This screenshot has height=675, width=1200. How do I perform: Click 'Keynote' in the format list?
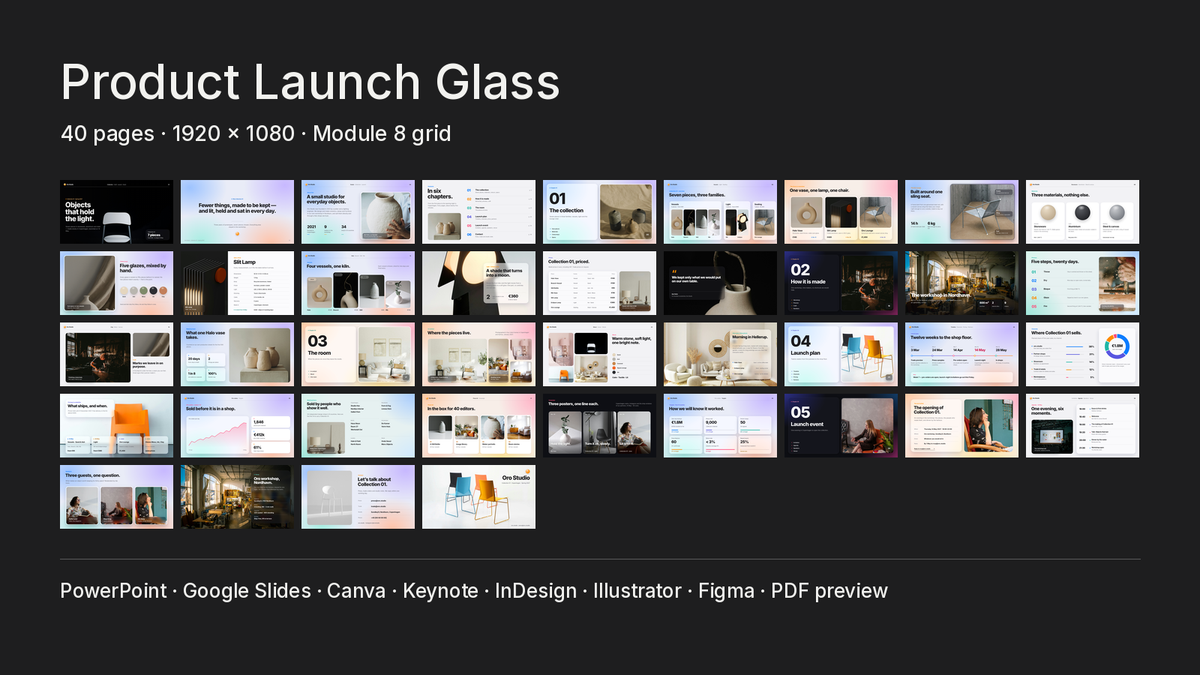441,591
